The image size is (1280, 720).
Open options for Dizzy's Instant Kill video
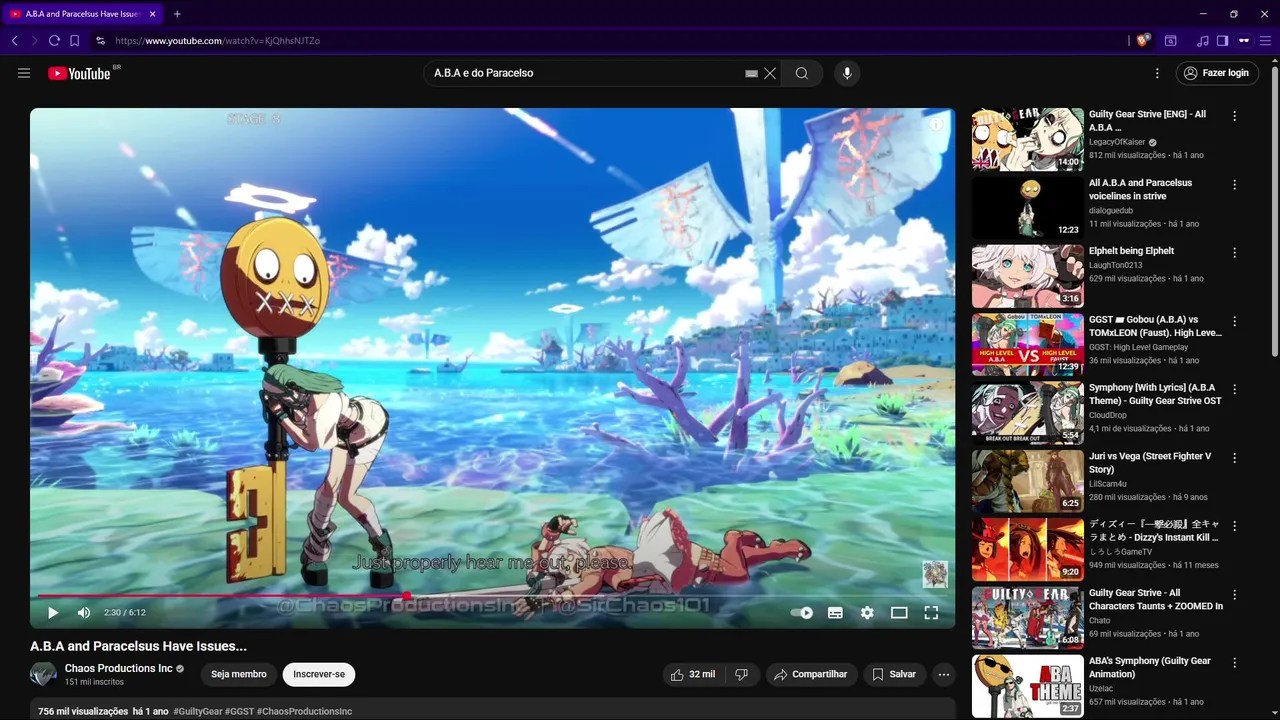click(1234, 526)
